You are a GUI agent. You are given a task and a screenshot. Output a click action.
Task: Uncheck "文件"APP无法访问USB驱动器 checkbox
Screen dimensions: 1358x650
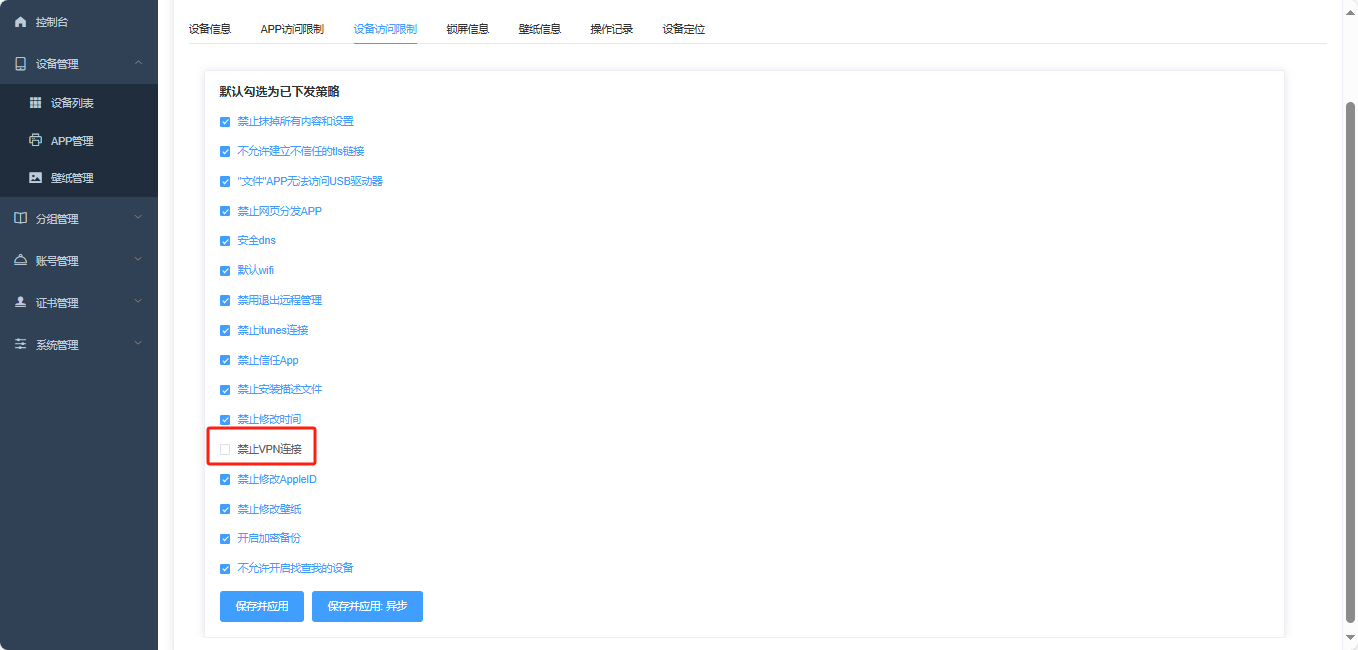coord(225,182)
